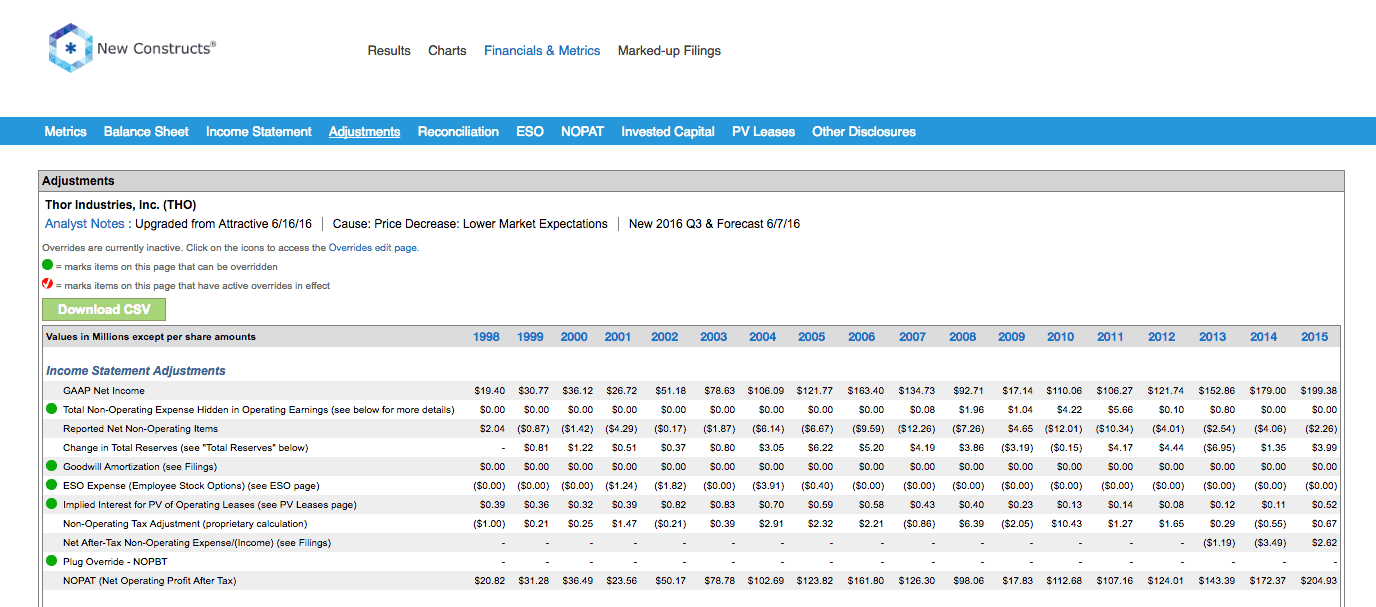Select the 2009 year column header

[x=1012, y=337]
